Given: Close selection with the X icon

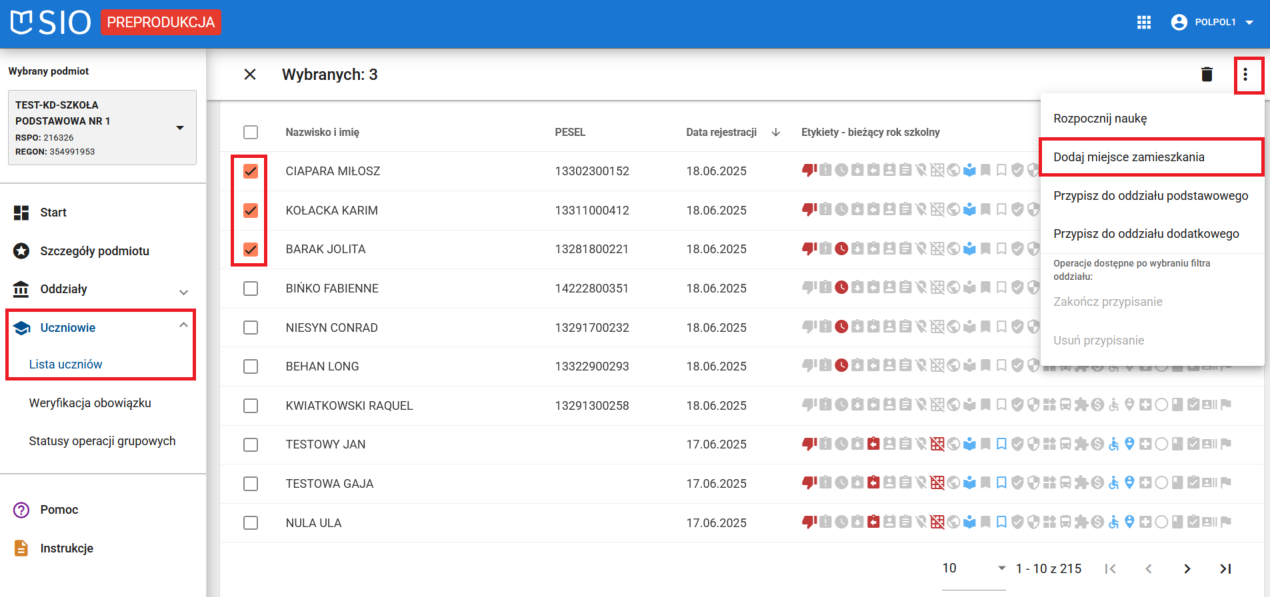Looking at the screenshot, I should [250, 74].
